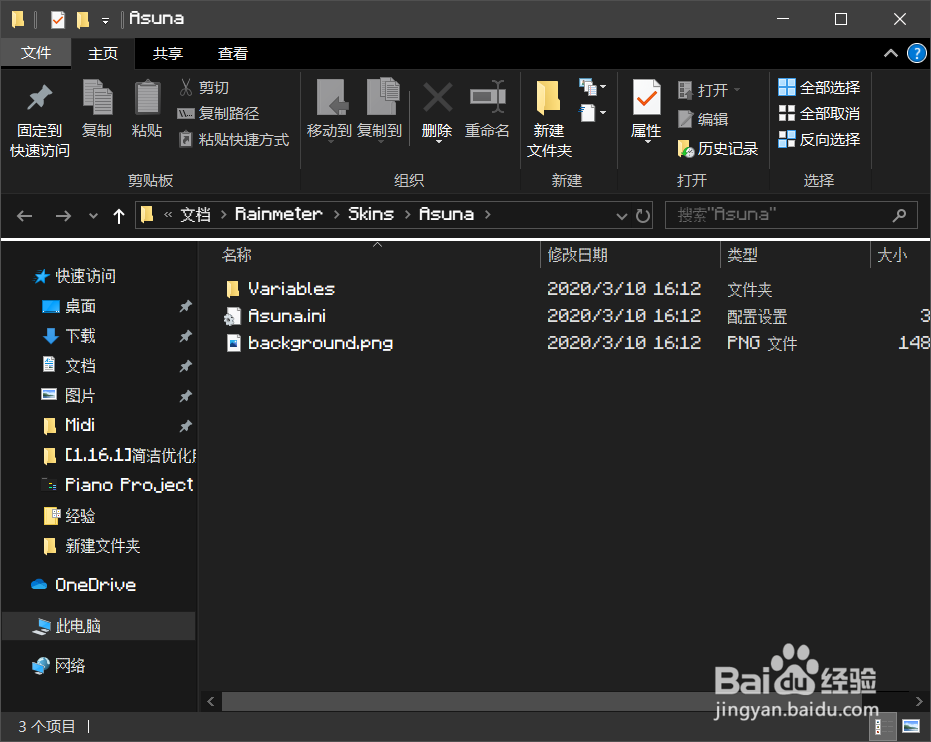Open the New item dropdown icon

(x=593, y=87)
